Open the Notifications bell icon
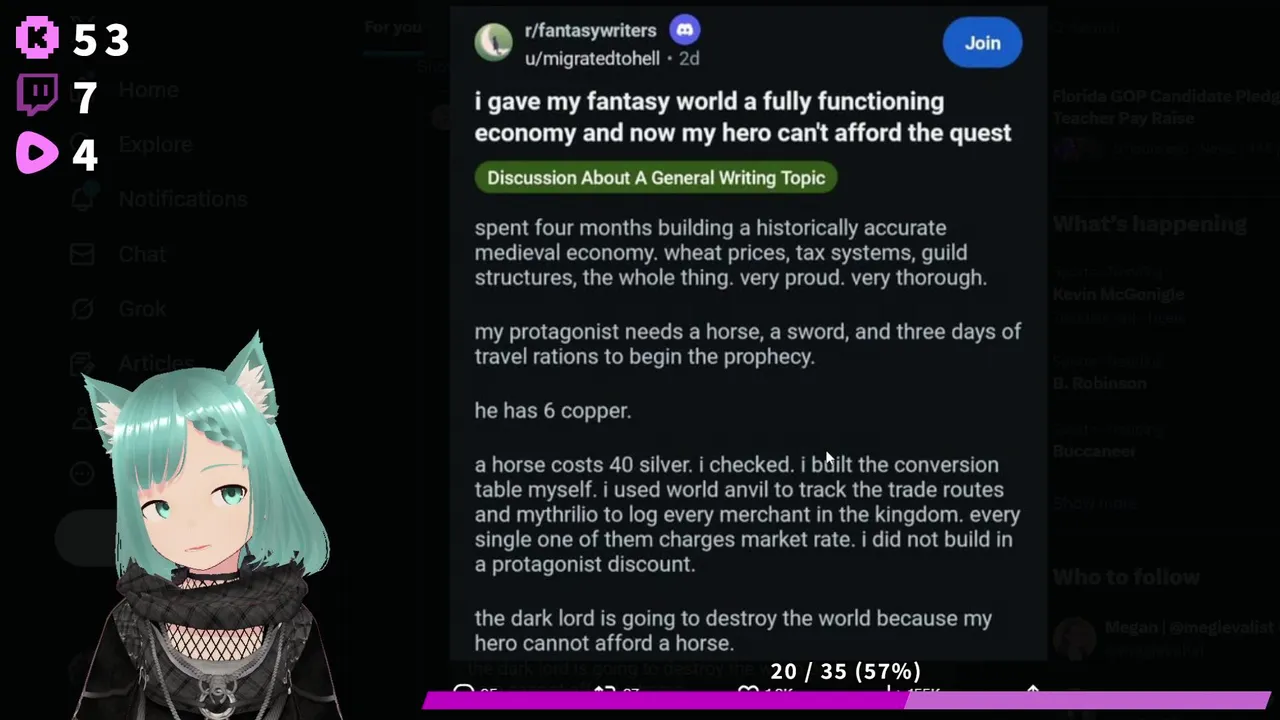The height and width of the screenshot is (720, 1280). [x=82, y=199]
